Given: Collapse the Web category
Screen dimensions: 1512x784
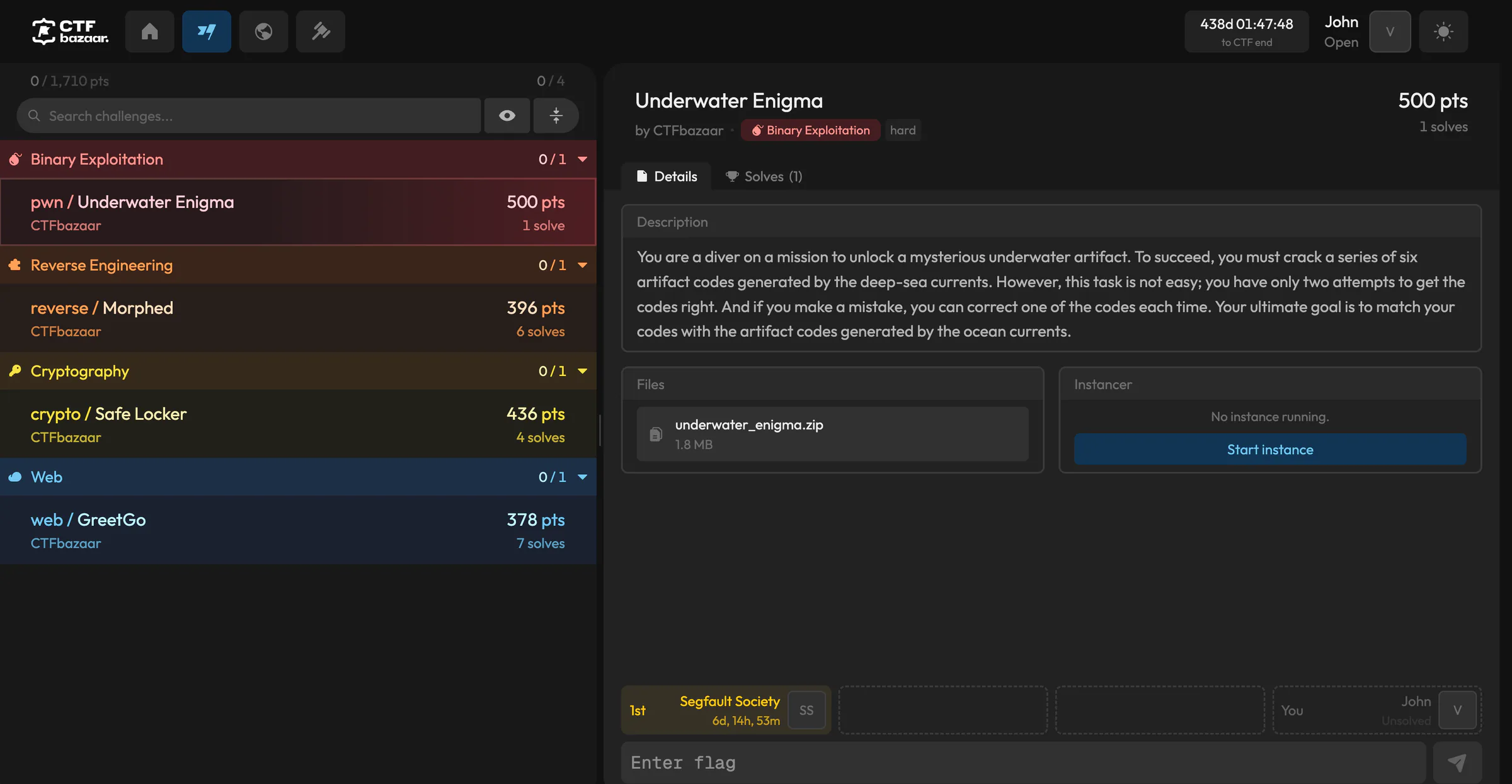Looking at the screenshot, I should [x=298, y=477].
